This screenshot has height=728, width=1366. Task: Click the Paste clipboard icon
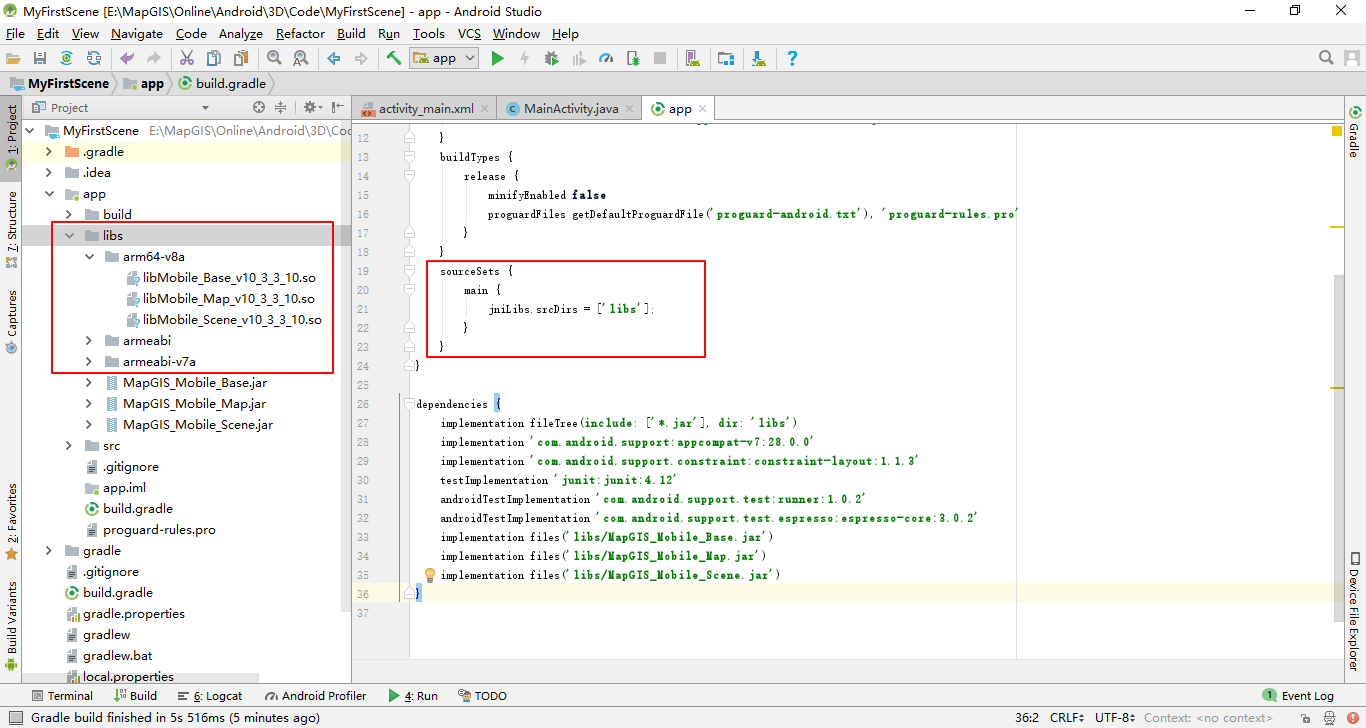[x=240, y=59]
